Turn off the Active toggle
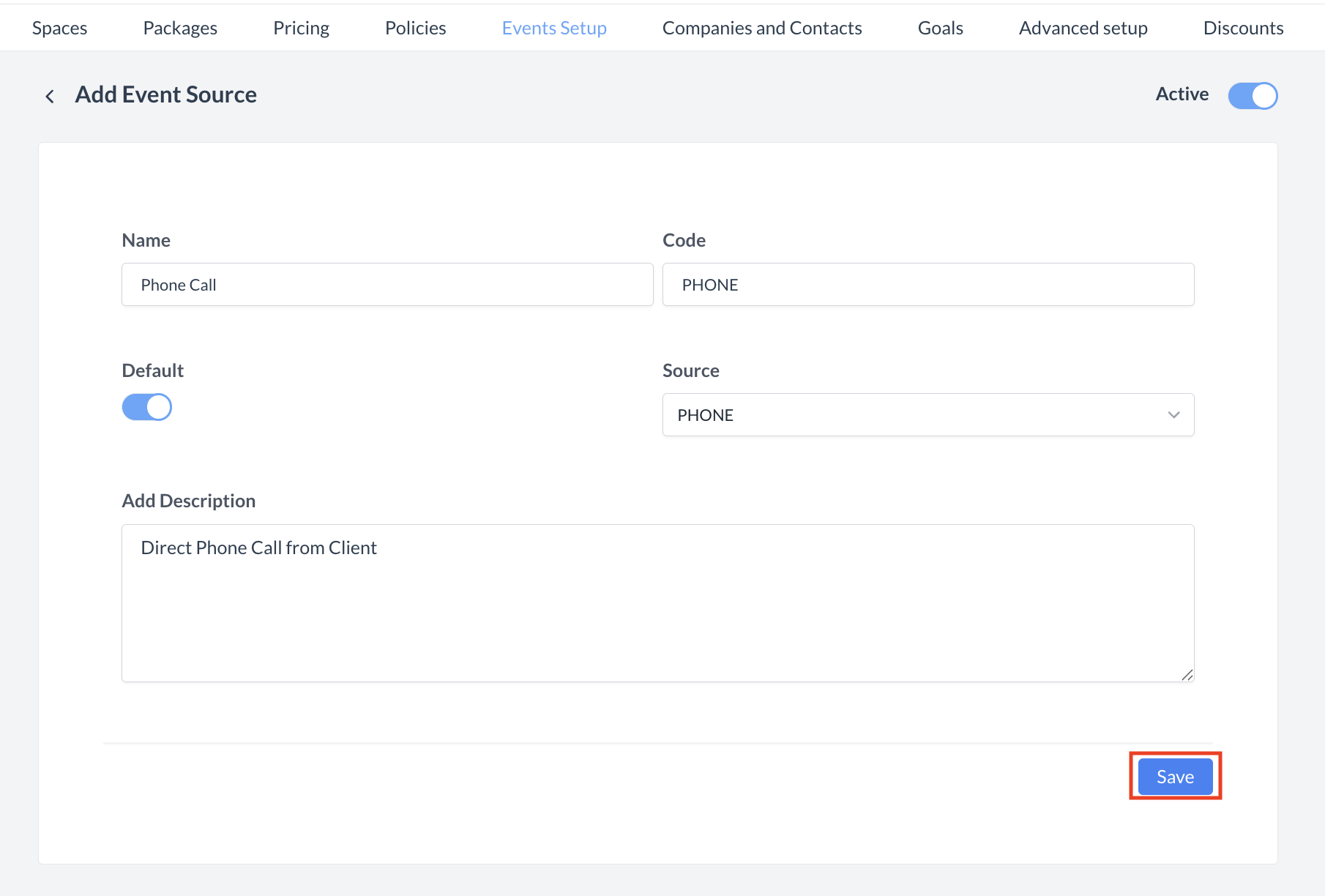 pyautogui.click(x=1252, y=96)
